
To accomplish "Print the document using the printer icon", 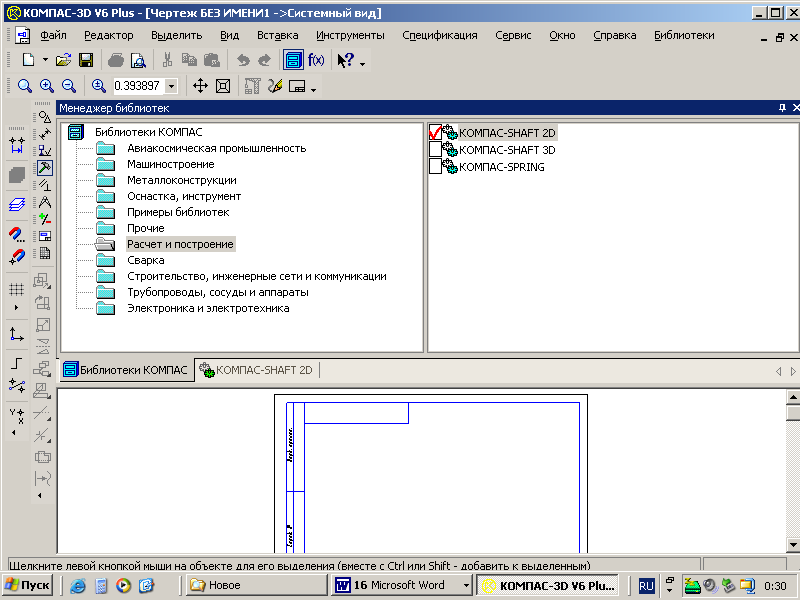I will [116, 60].
